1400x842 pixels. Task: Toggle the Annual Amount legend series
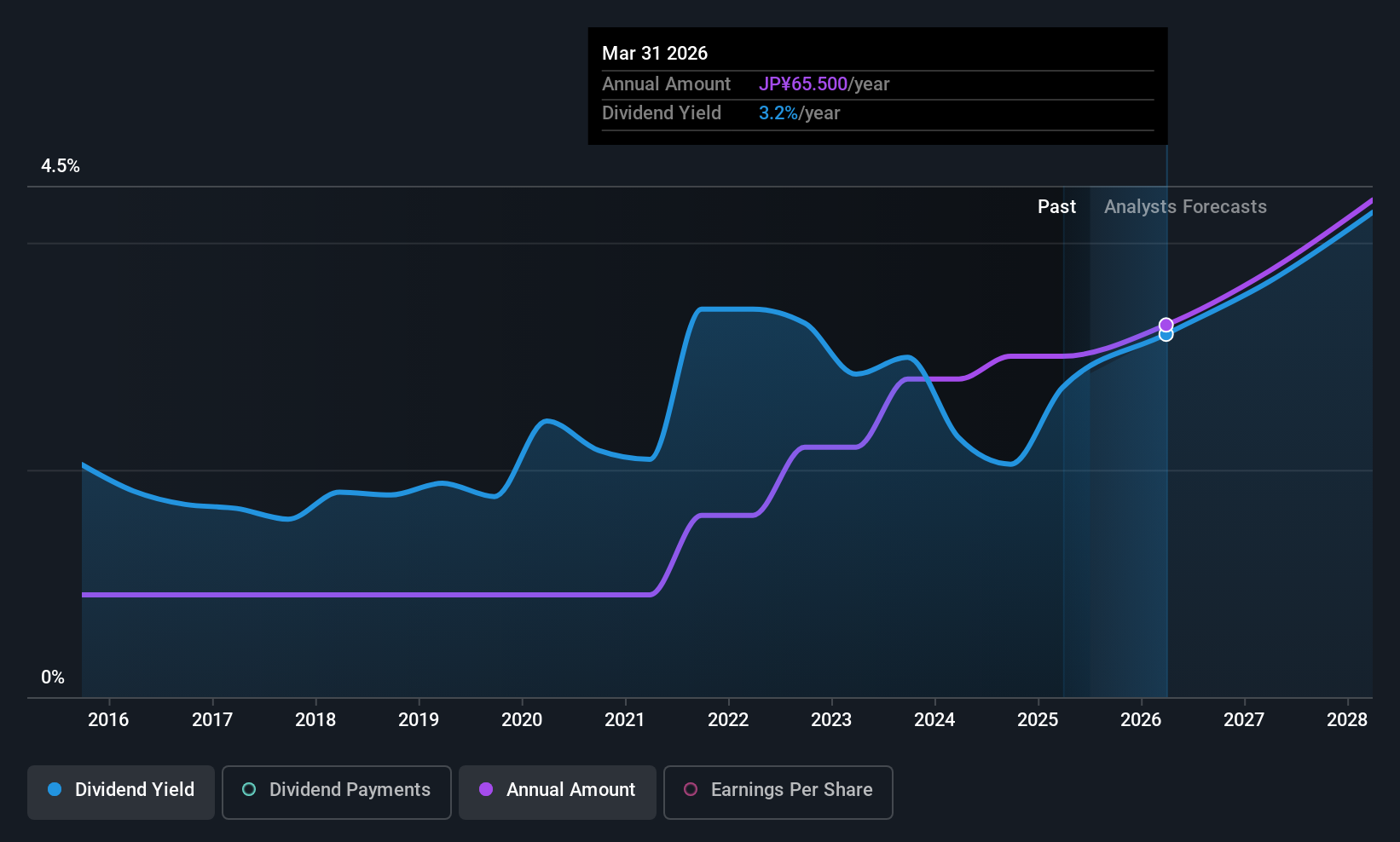[x=558, y=792]
